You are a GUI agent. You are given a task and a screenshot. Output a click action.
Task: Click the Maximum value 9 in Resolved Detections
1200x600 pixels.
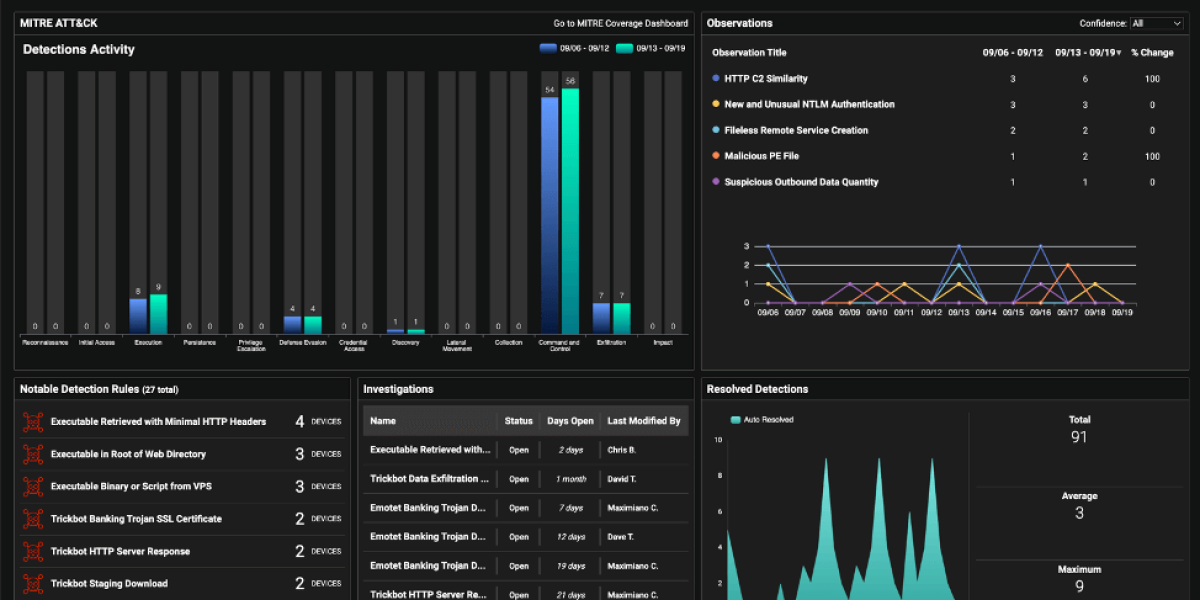(x=1079, y=587)
